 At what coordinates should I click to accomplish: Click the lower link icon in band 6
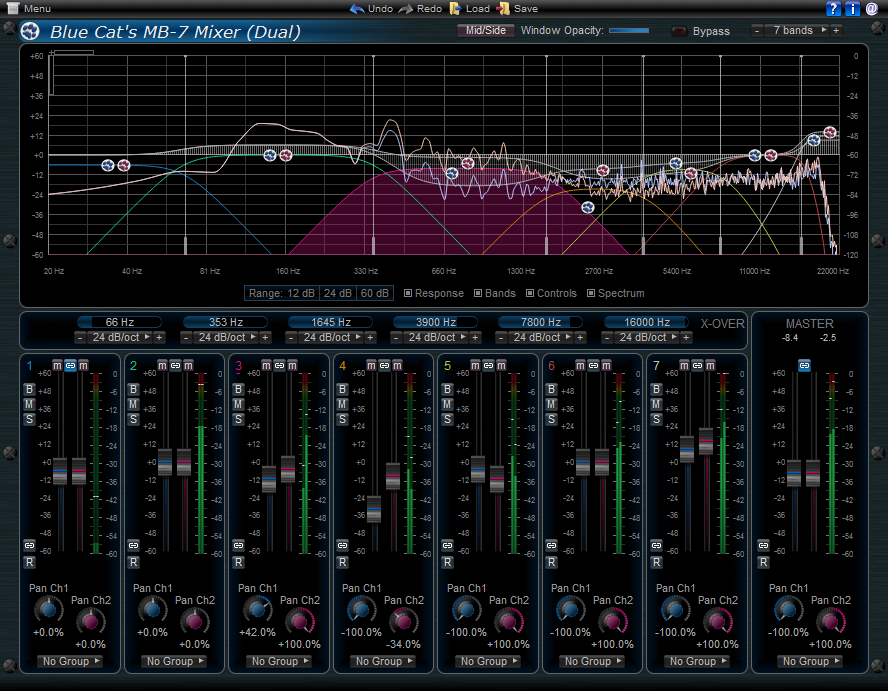point(552,545)
